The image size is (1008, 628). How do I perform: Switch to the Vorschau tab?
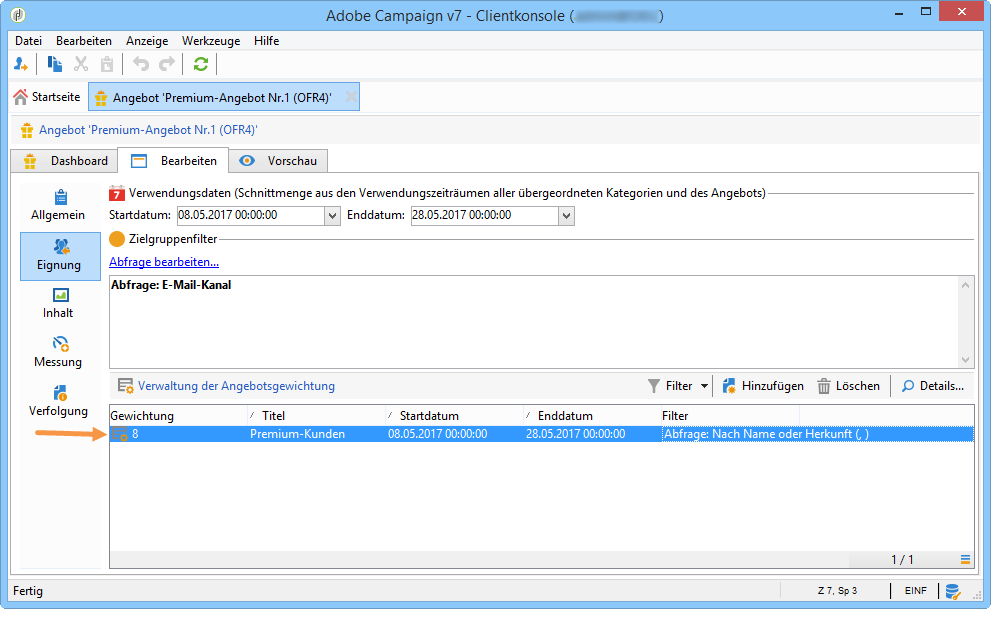pyautogui.click(x=278, y=161)
